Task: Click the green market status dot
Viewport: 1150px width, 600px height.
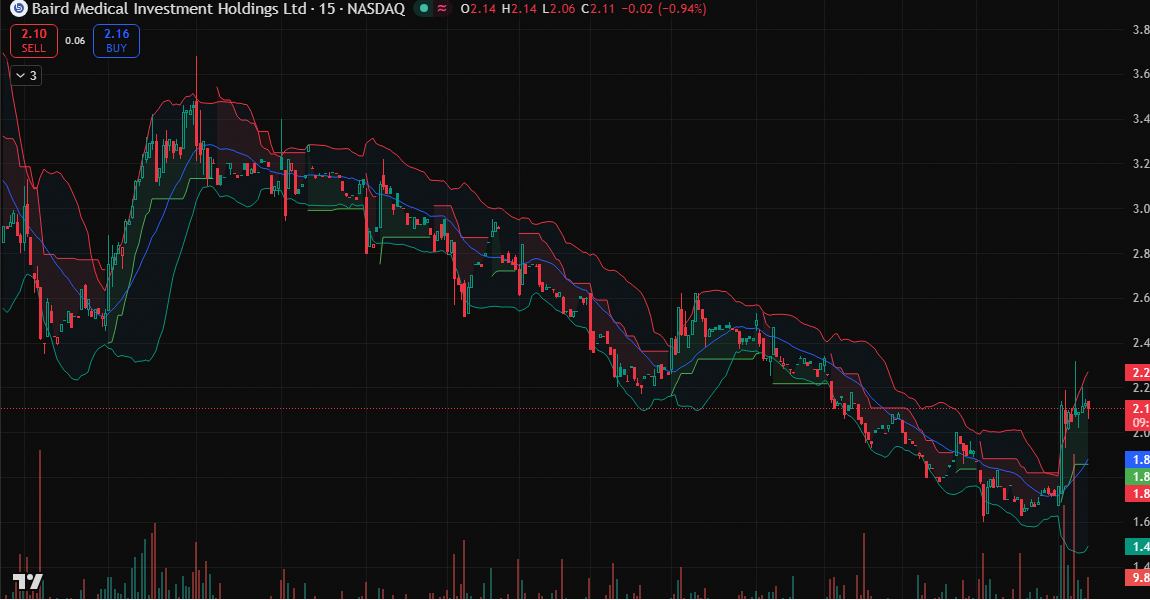Action: [423, 9]
